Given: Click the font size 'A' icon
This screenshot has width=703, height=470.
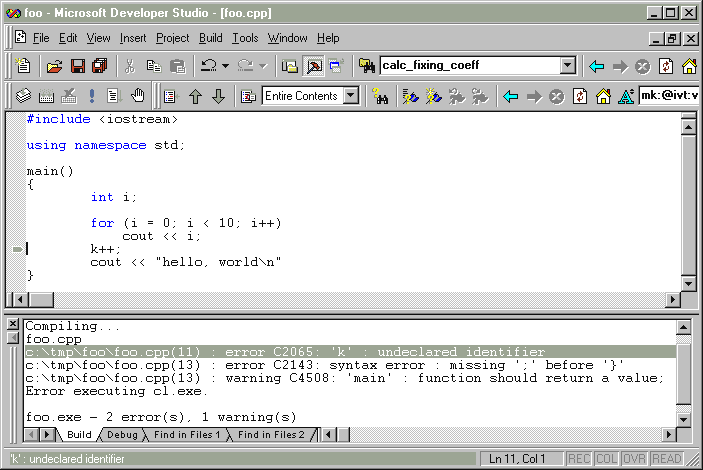Looking at the screenshot, I should click(625, 96).
